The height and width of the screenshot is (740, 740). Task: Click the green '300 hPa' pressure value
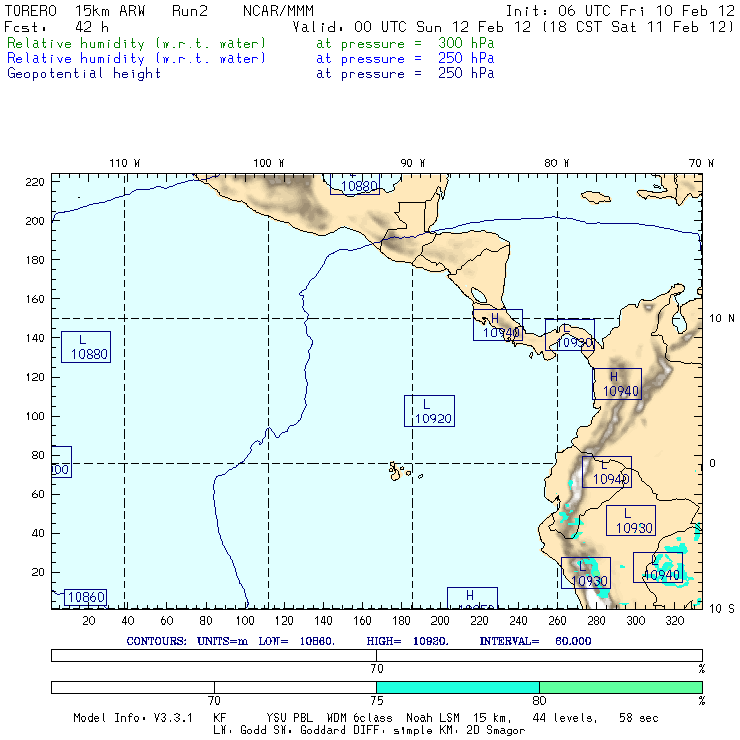click(x=466, y=43)
